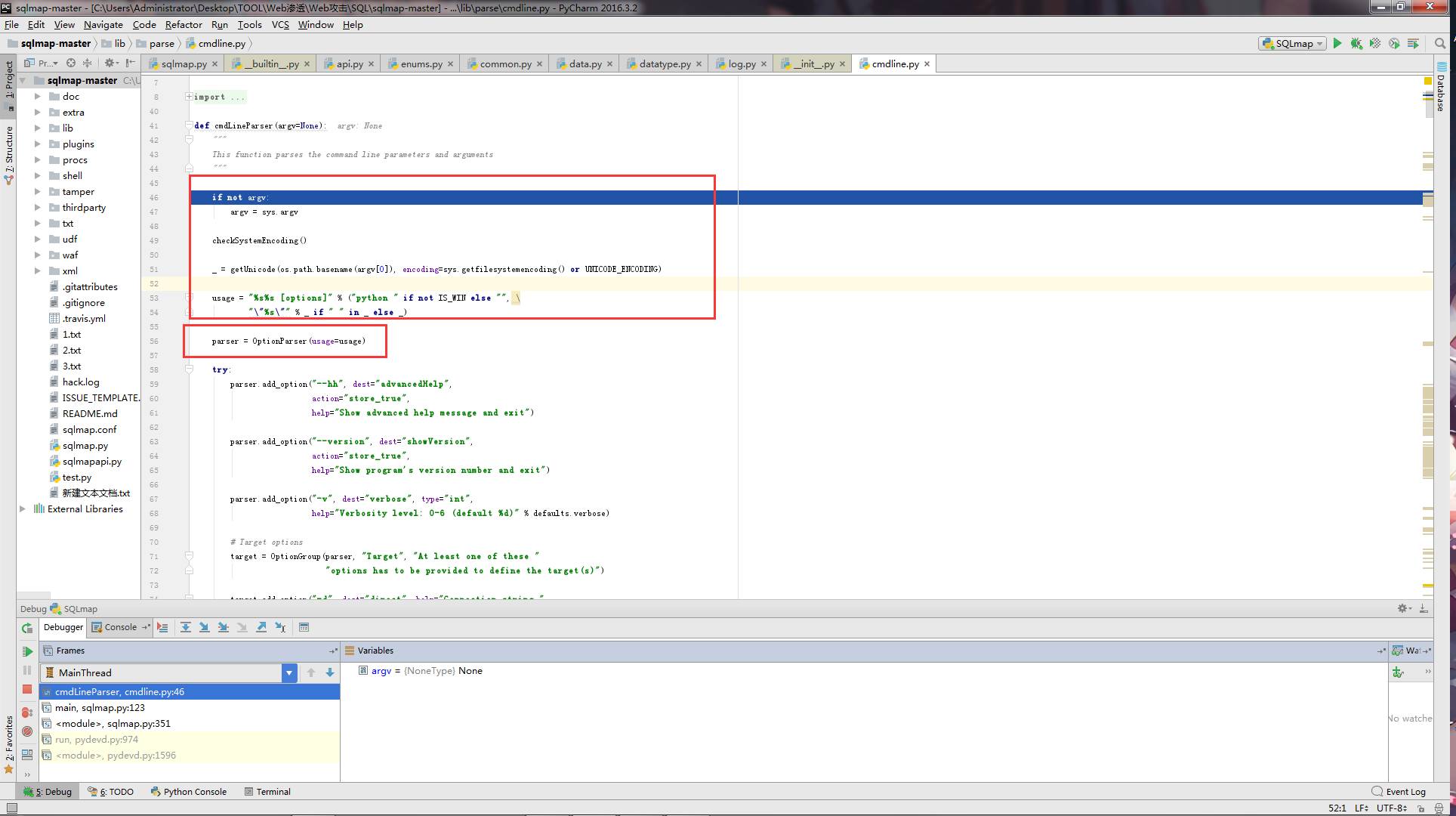Mute breakpoints icon in debug sidebar
The height and width of the screenshot is (816, 1456).
click(27, 731)
